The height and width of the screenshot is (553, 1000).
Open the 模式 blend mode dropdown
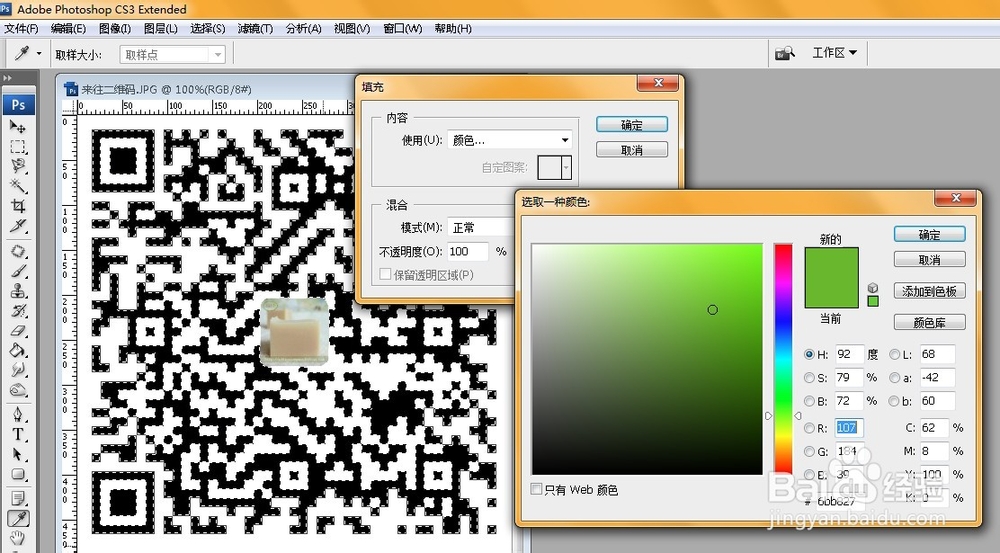coord(482,228)
